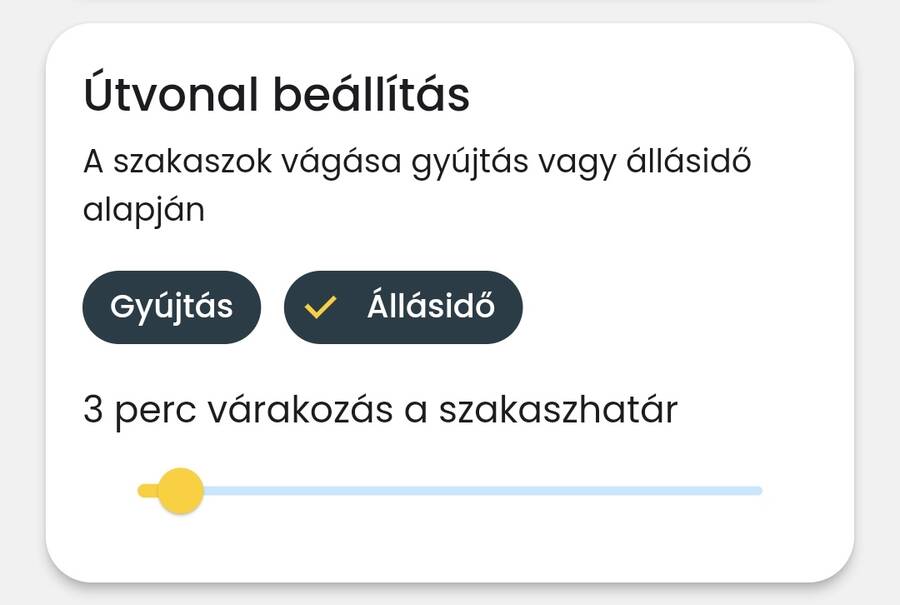Viewport: 900px width, 605px height.
Task: Tap the Állásidő label text
Action: pos(430,307)
